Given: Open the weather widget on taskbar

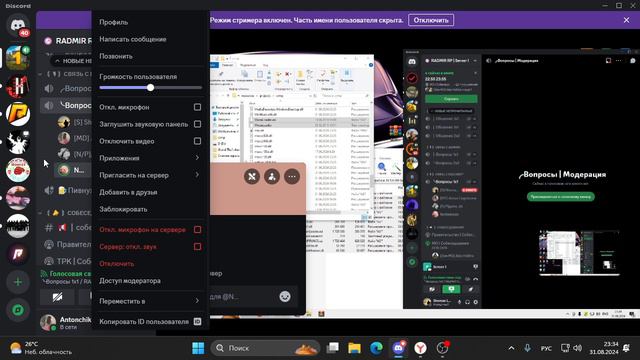Looking at the screenshot, I should click(x=41, y=348).
